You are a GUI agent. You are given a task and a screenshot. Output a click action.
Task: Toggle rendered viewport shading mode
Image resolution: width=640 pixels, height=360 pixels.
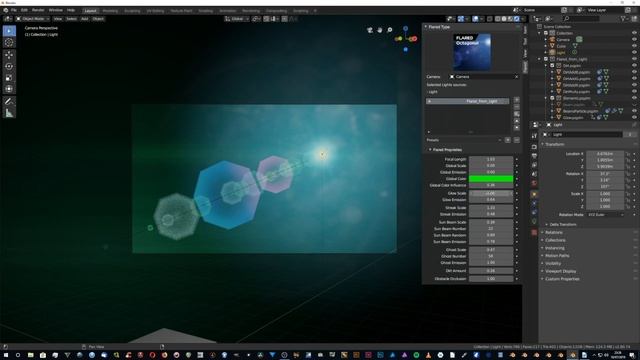click(x=517, y=19)
